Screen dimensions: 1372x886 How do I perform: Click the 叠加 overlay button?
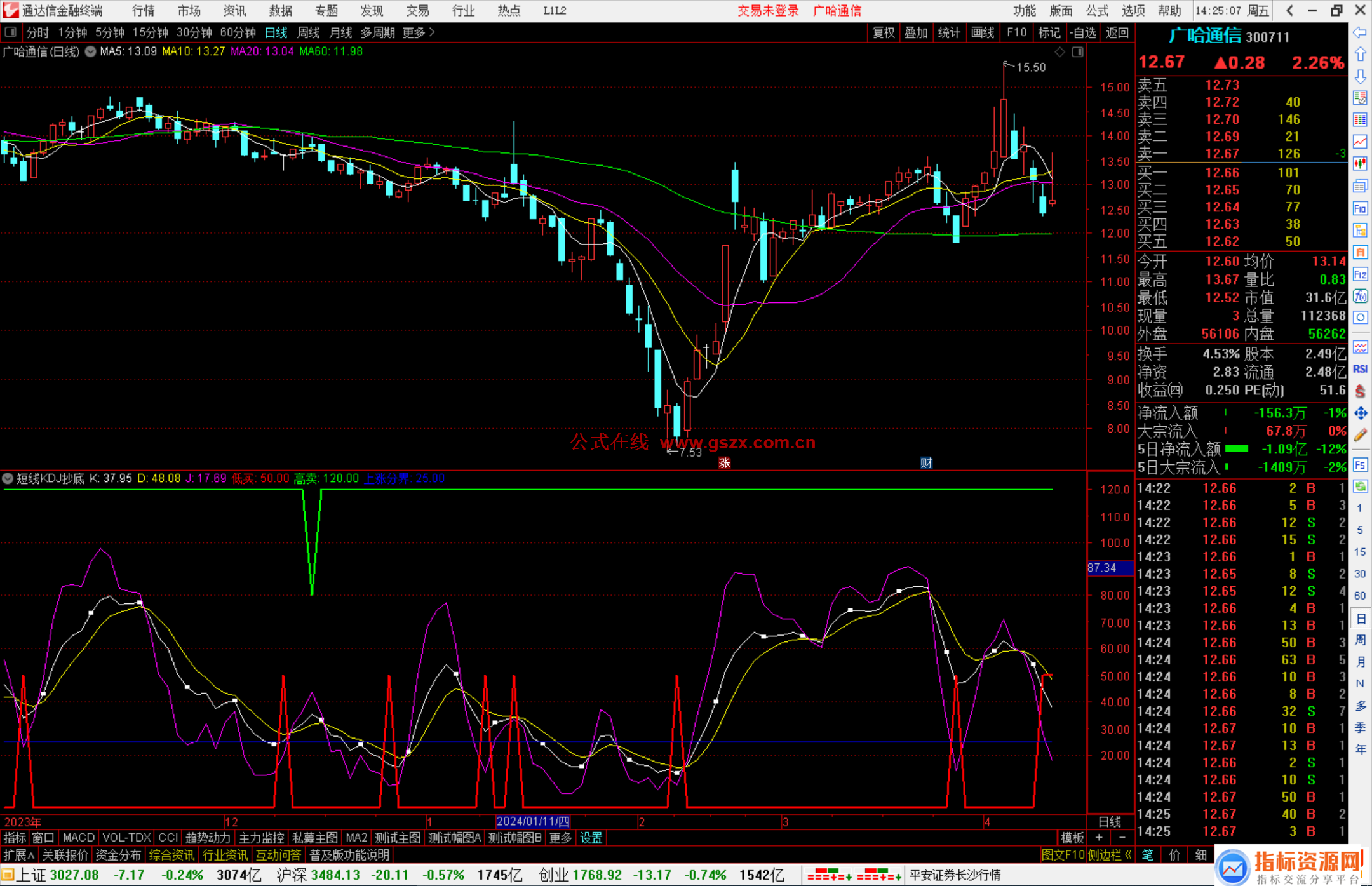coord(916,32)
